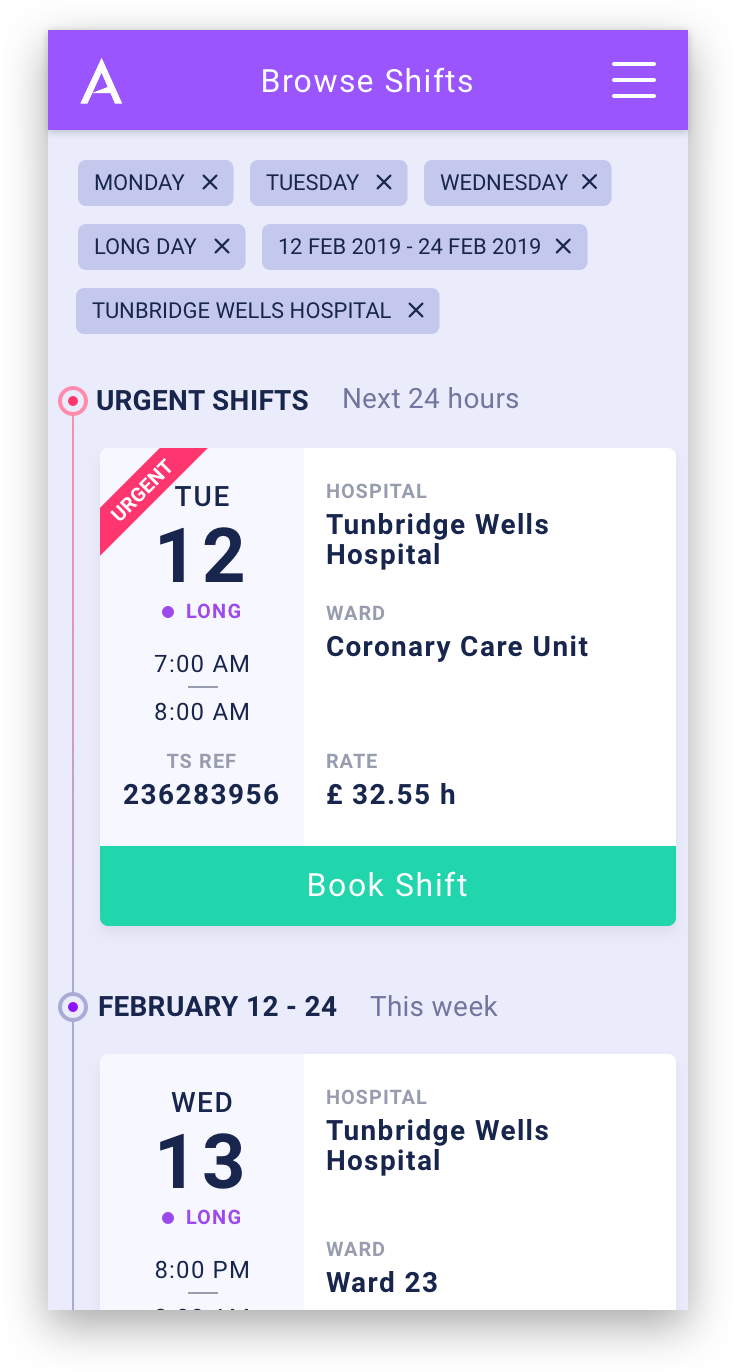Remove the LONG DAY filter
Viewport: 736px width, 1372px height.
222,246
